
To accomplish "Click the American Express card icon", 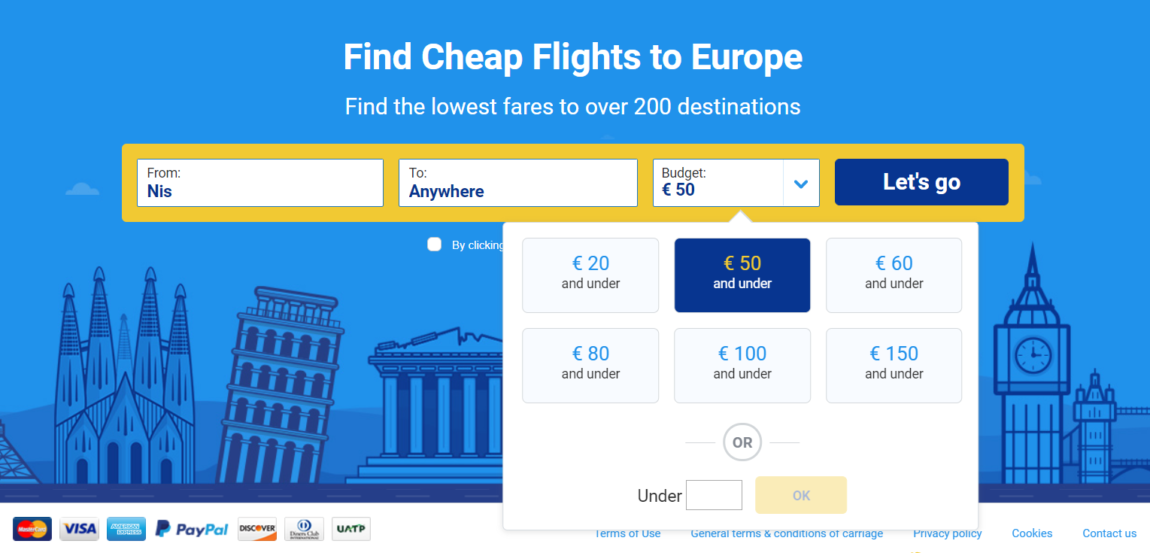I will (x=126, y=529).
